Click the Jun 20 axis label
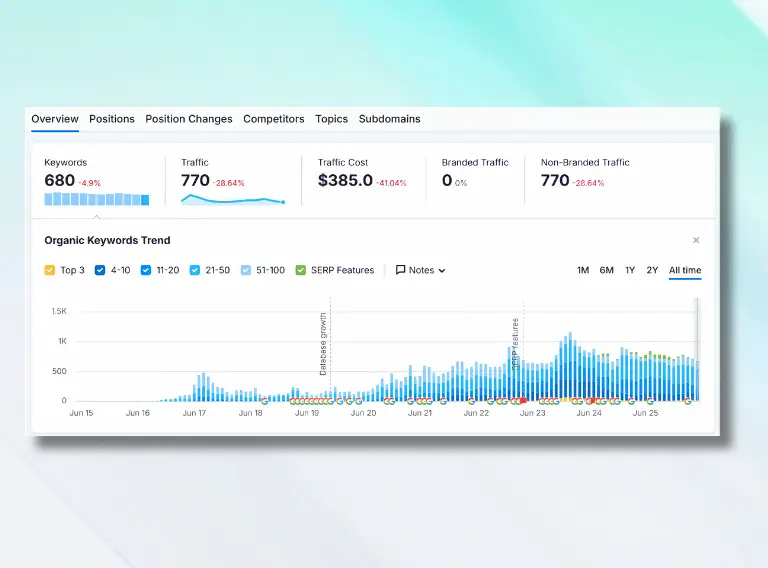Viewport: 768px width, 568px height. tap(363, 413)
